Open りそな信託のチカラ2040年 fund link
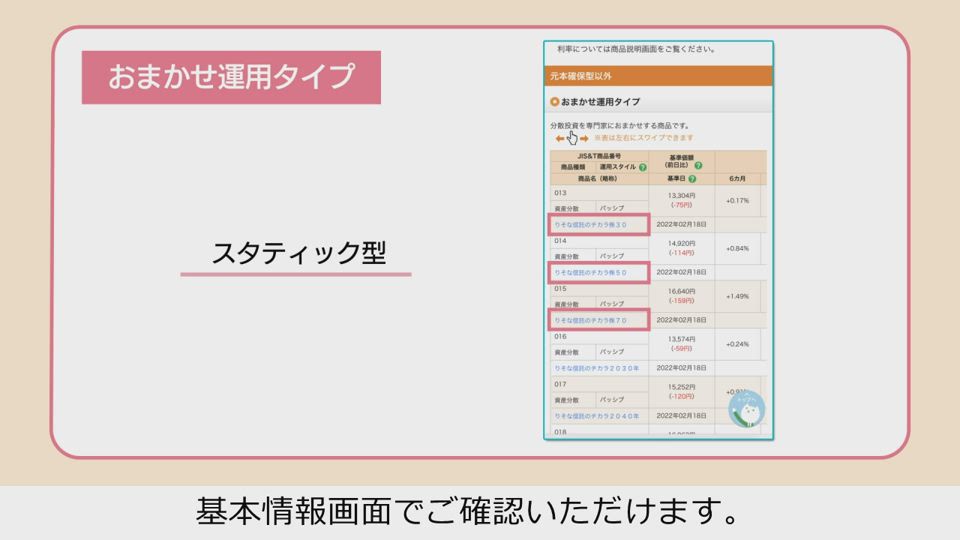 click(597, 416)
